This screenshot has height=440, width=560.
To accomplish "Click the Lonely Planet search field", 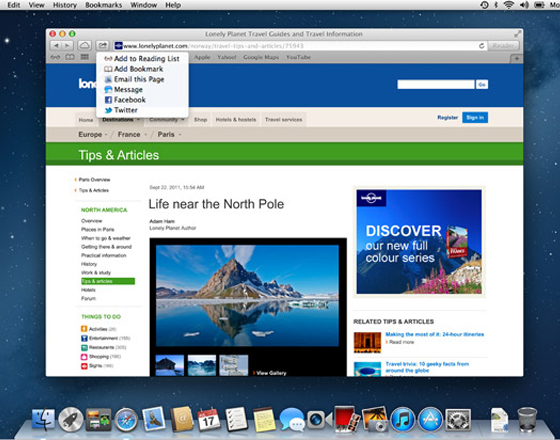I will [436, 85].
